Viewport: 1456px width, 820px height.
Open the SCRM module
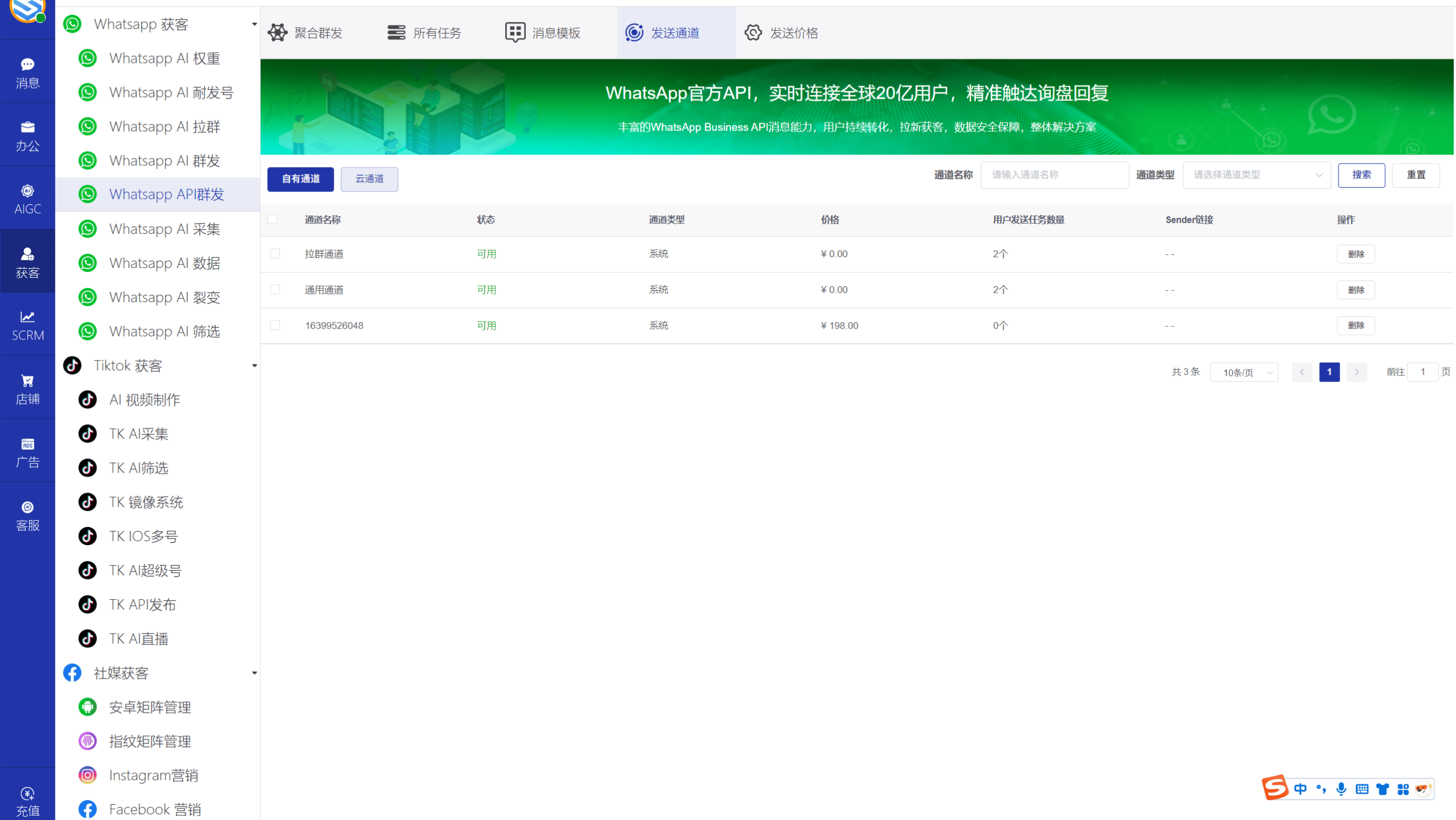pyautogui.click(x=27, y=325)
